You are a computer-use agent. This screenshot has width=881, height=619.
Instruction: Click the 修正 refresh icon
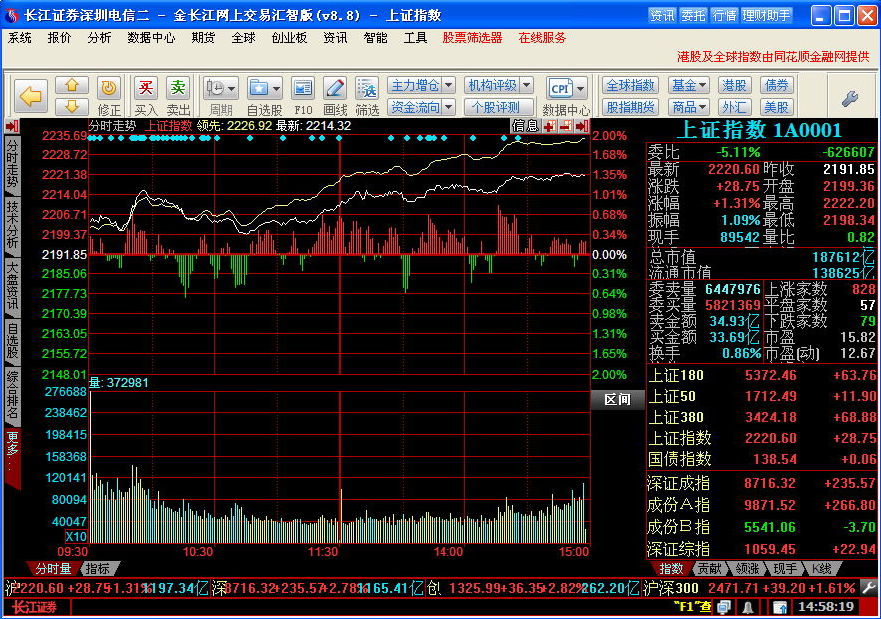pos(108,88)
